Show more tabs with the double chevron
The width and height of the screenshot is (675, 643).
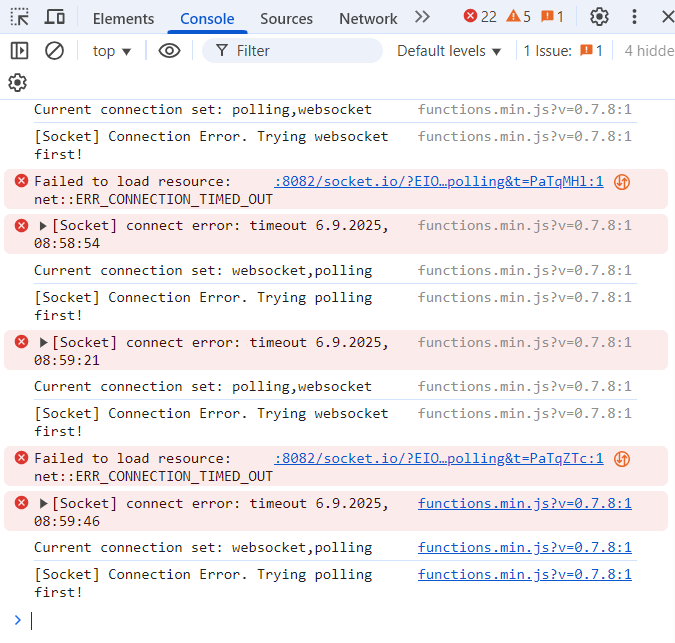pos(422,17)
